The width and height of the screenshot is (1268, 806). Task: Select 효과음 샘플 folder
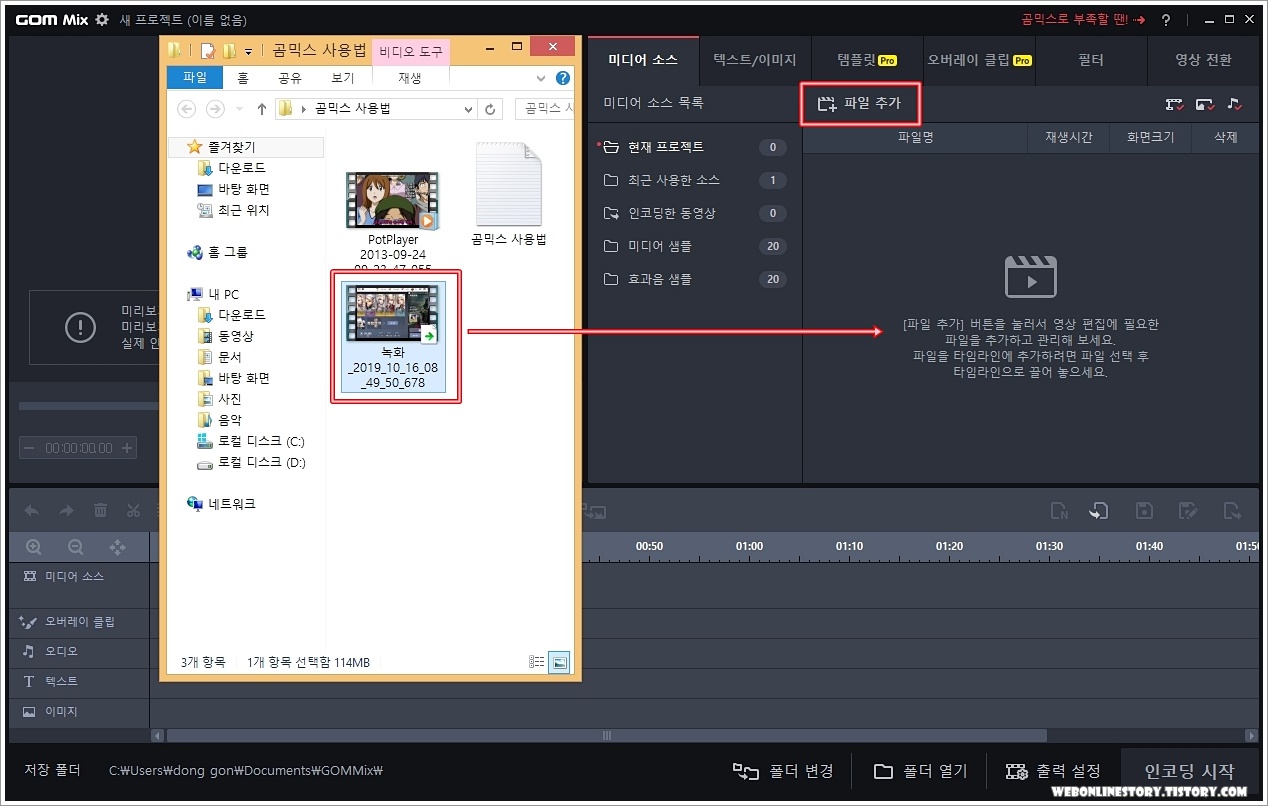coord(694,279)
